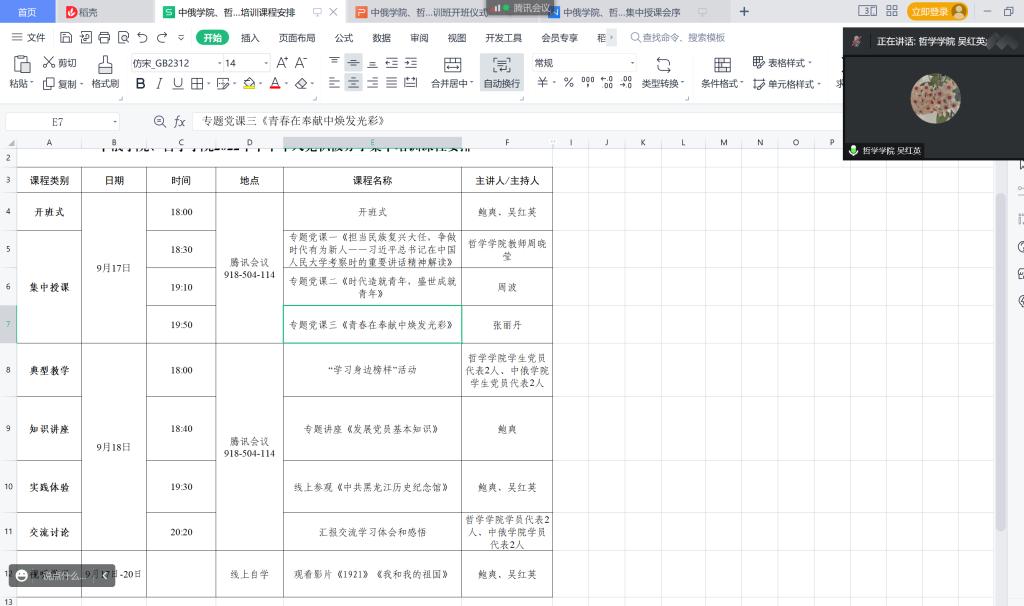Align the text to the right

372,83
